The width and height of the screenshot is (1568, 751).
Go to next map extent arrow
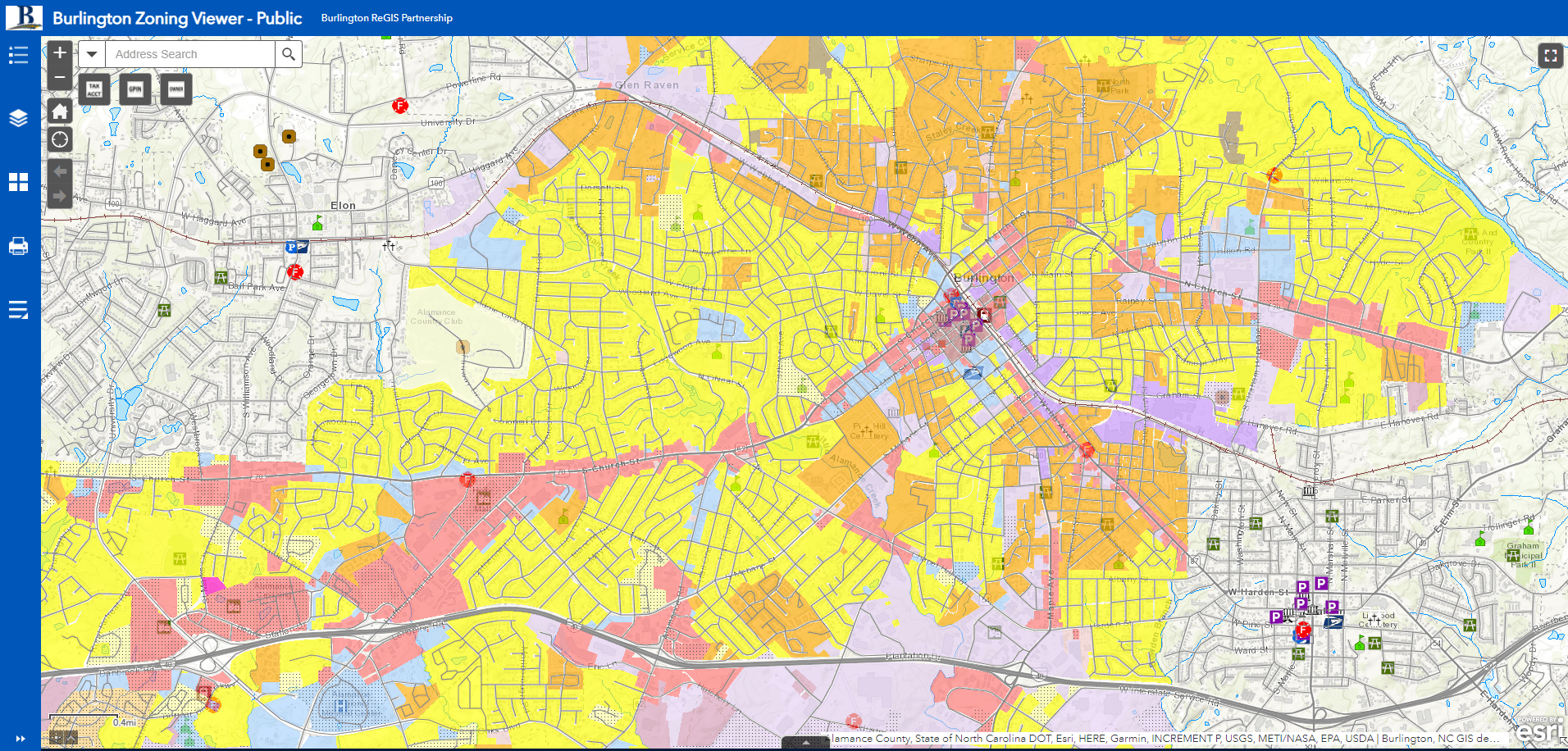[59, 195]
